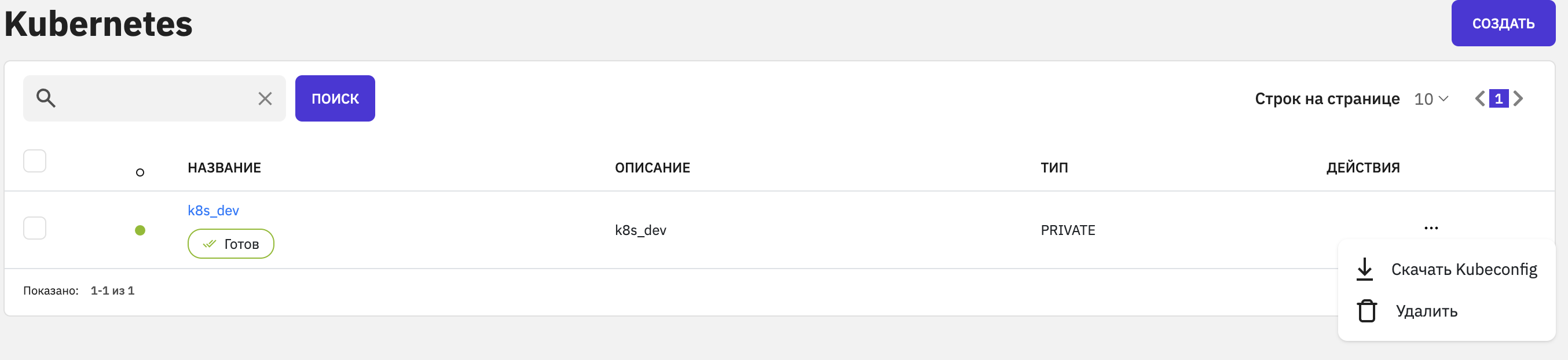Open the three-dot actions menu for k8s_dev
Image resolution: width=1568 pixels, height=360 pixels.
point(1431,228)
